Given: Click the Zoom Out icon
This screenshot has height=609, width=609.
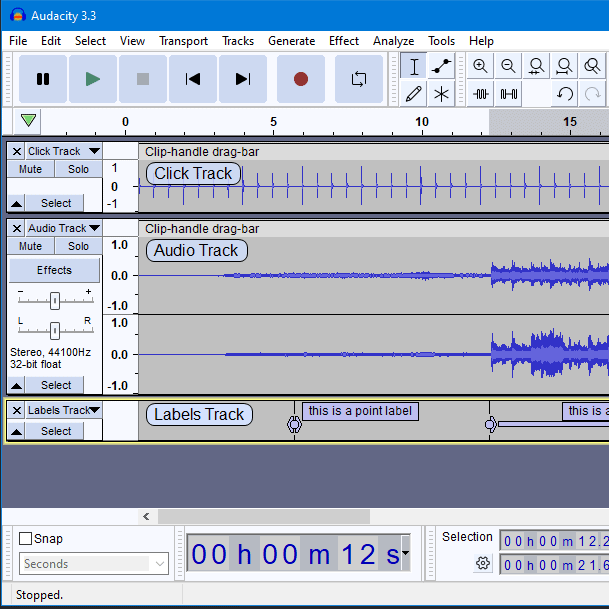Looking at the screenshot, I should [x=508, y=66].
